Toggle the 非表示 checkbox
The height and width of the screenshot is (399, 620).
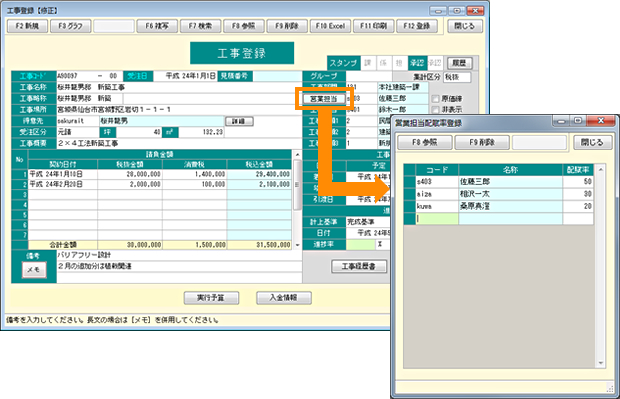click(x=436, y=110)
